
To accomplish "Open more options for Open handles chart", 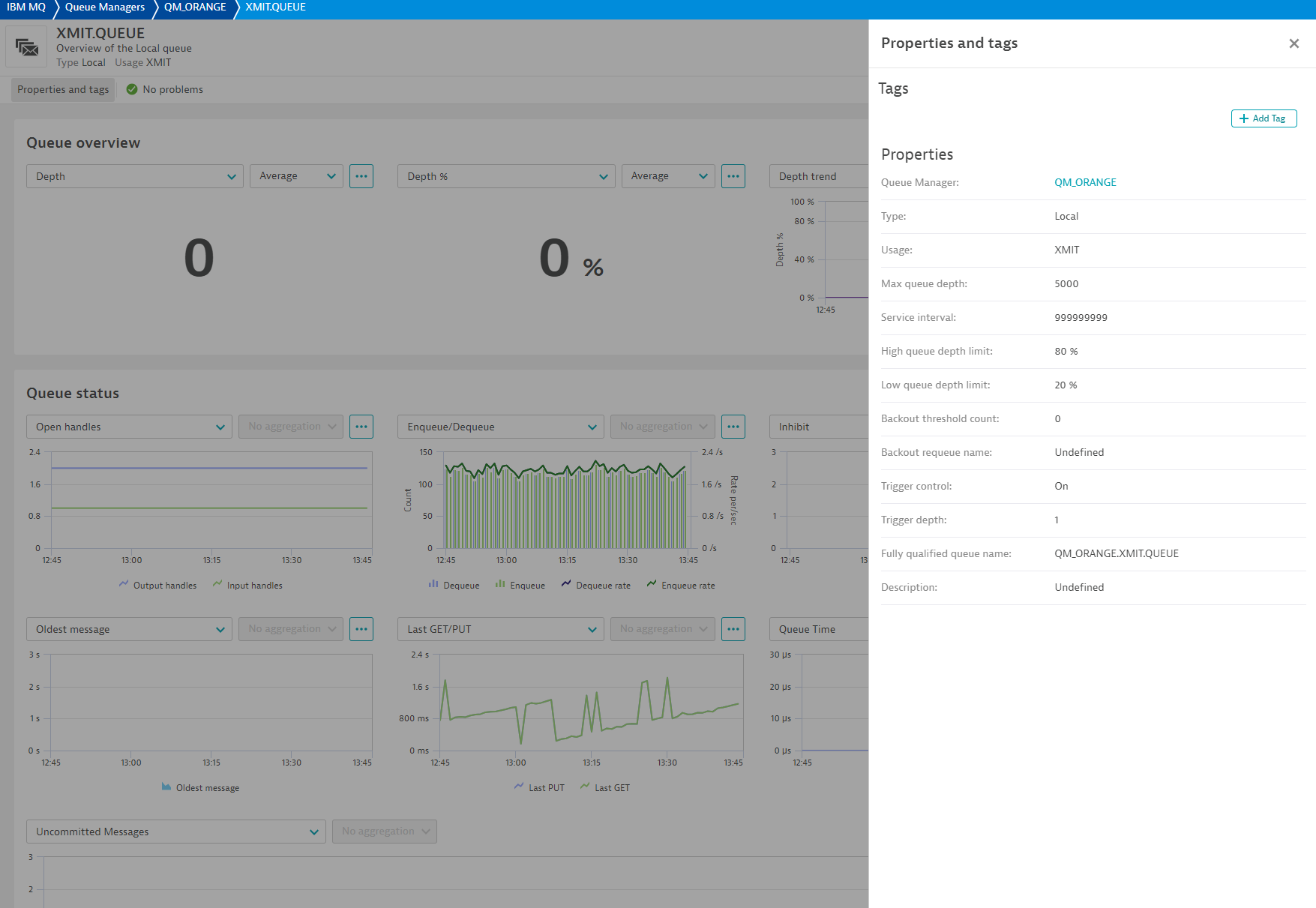I will point(361,427).
